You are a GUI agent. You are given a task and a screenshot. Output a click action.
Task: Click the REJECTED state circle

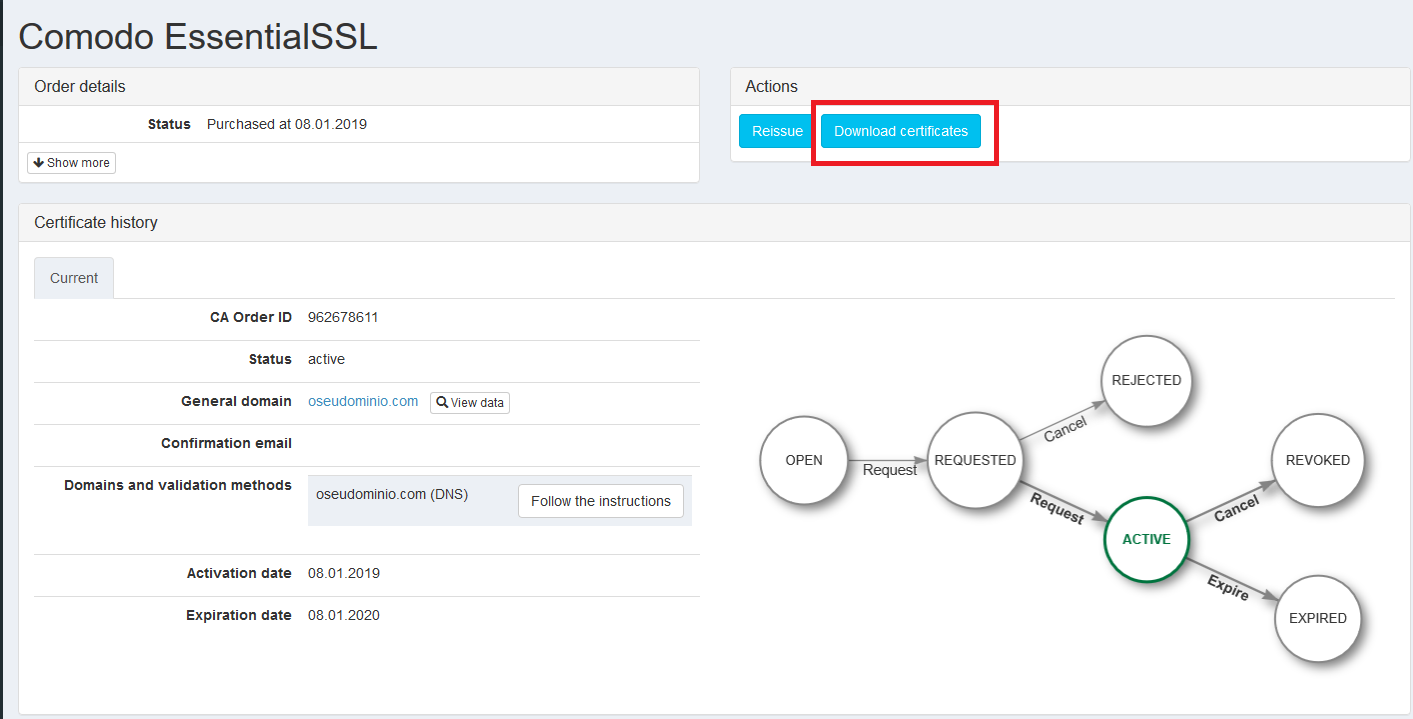pyautogui.click(x=1146, y=380)
